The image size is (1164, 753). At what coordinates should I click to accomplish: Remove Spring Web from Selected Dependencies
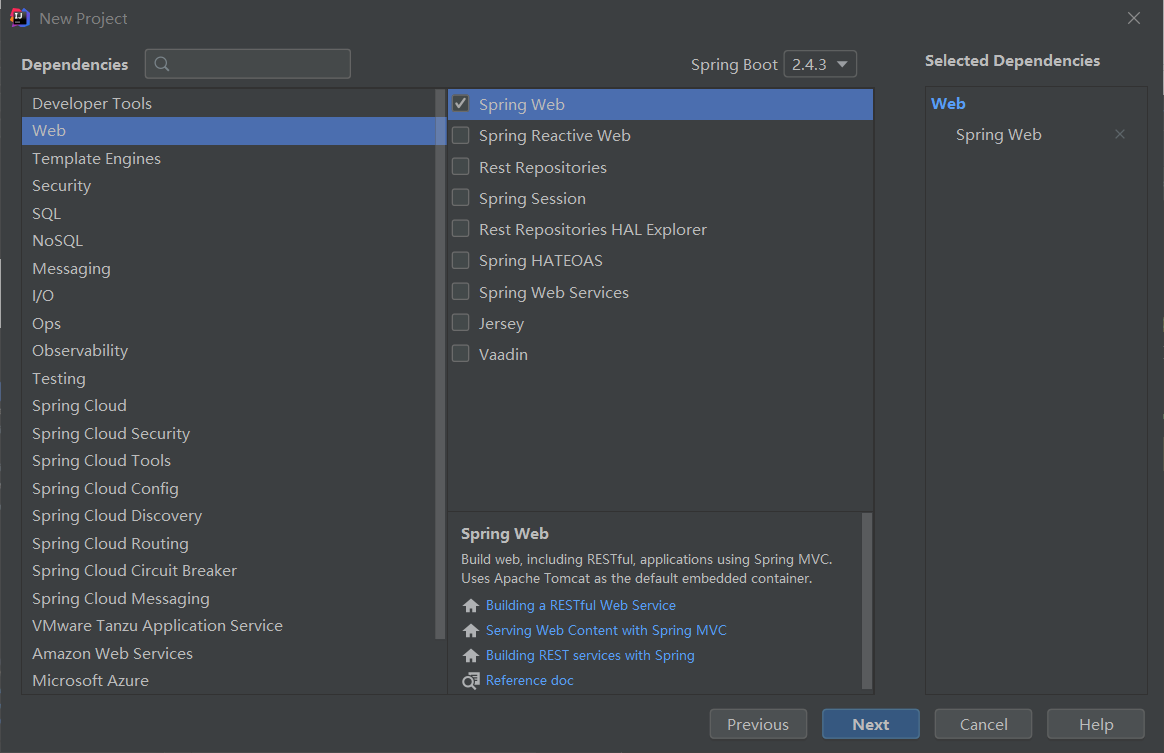click(x=1120, y=135)
